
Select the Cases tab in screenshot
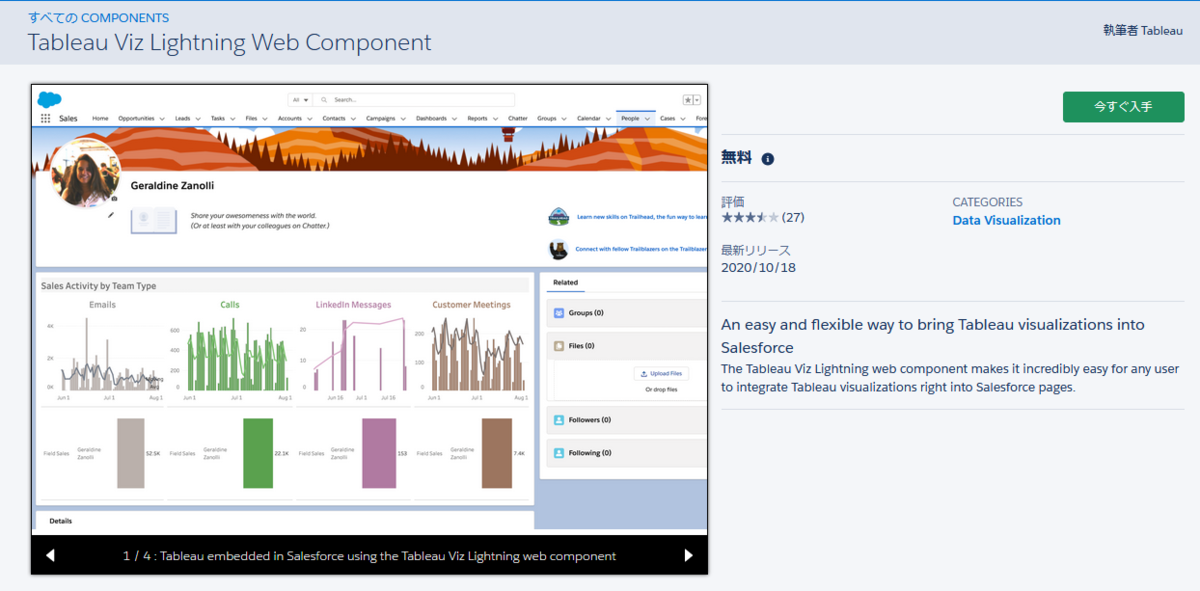click(x=669, y=118)
